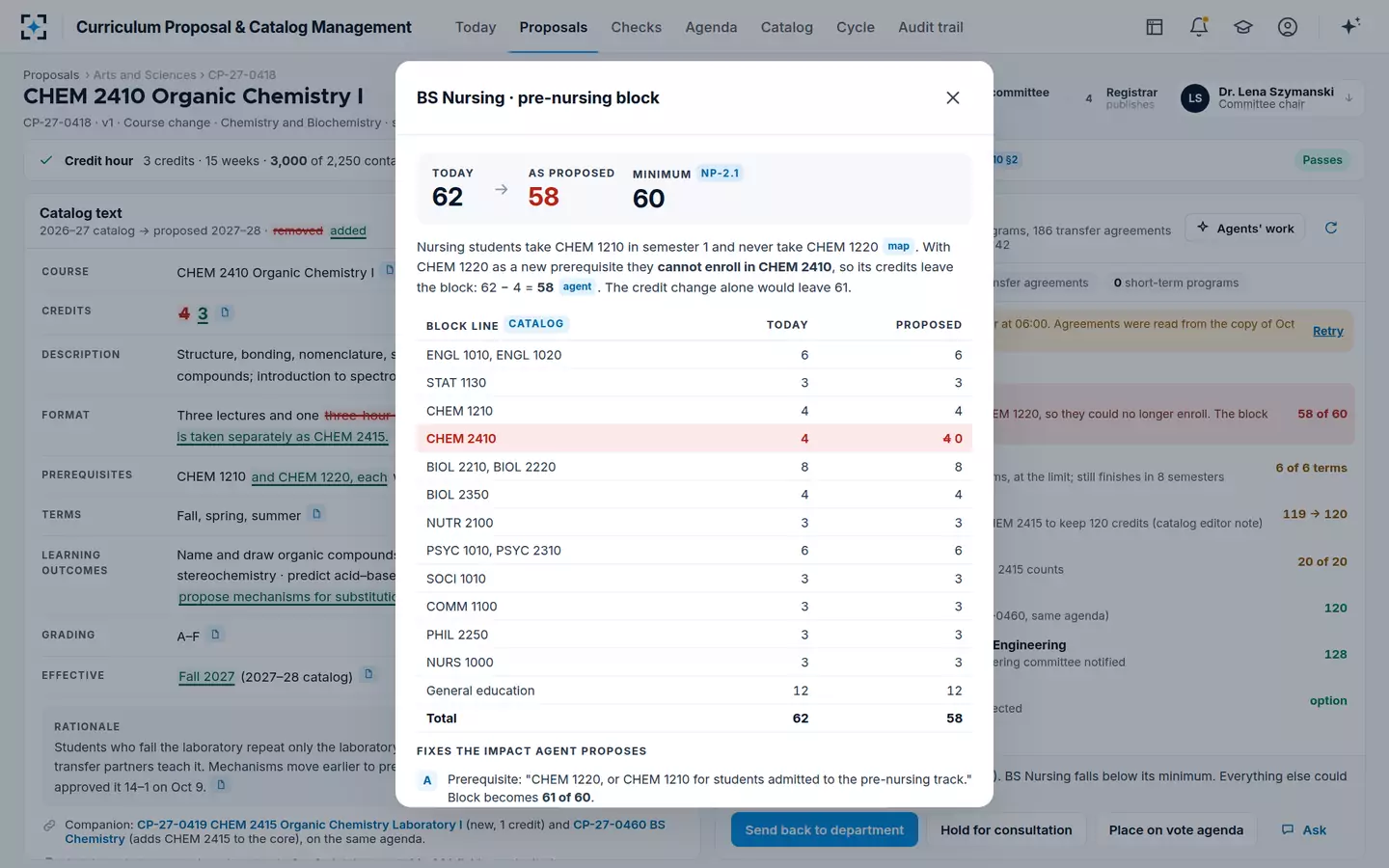Open the Catalog tab
The image size is (1389, 868).
tap(786, 27)
